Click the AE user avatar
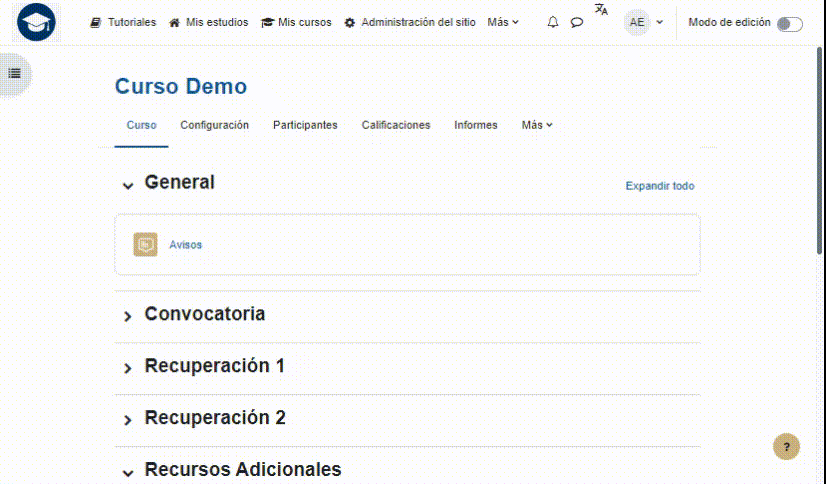Screen dimensions: 826x484 click(x=637, y=22)
